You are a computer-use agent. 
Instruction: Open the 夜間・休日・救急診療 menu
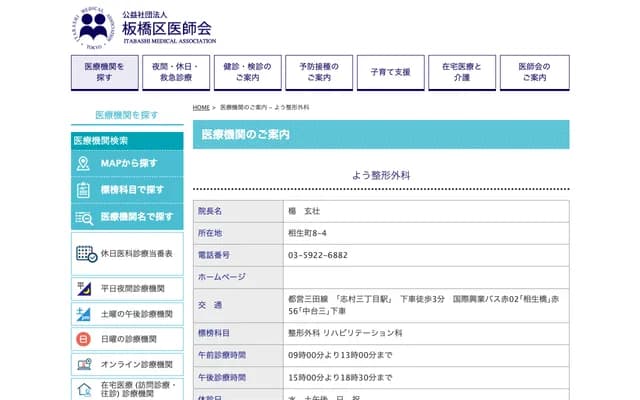point(177,72)
